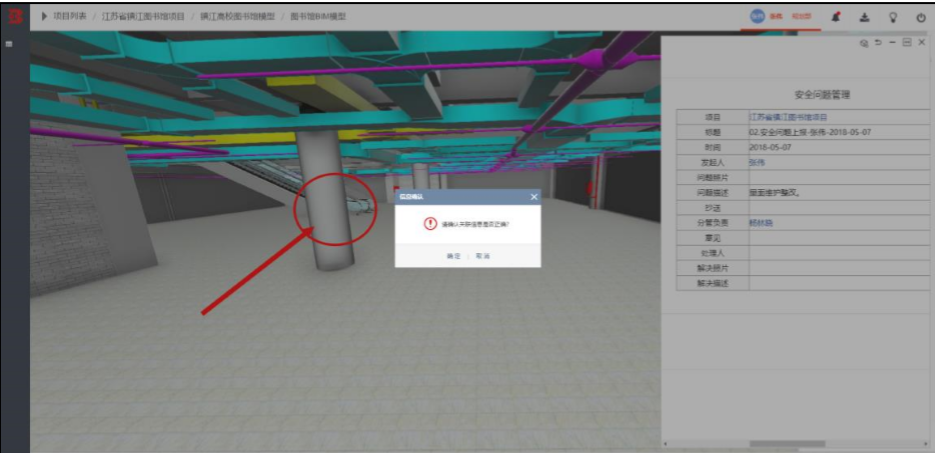Click the restore window icon in panel header
Image resolution: width=935 pixels, height=453 pixels.
pyautogui.click(x=906, y=43)
